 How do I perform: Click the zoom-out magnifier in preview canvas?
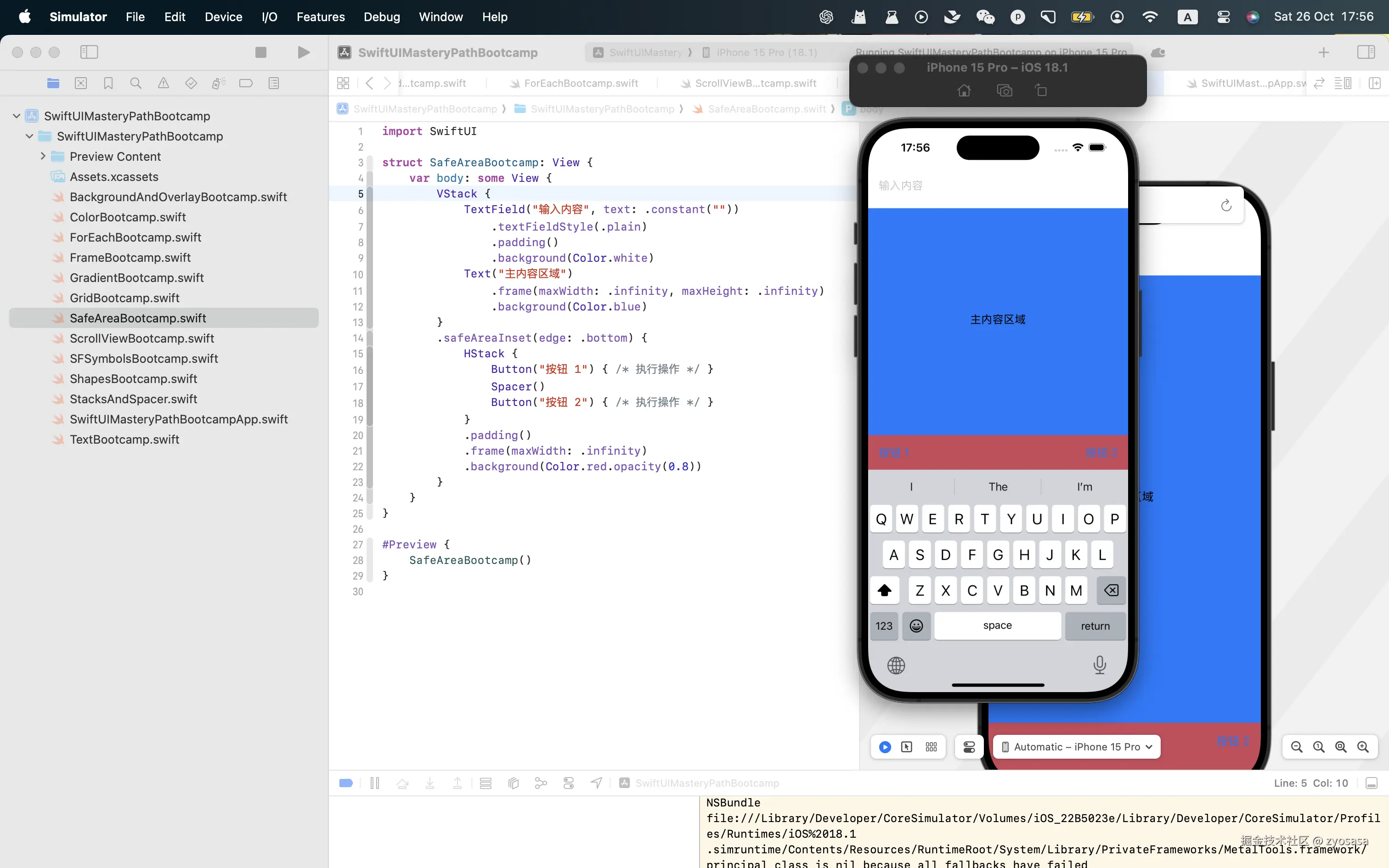point(1297,747)
